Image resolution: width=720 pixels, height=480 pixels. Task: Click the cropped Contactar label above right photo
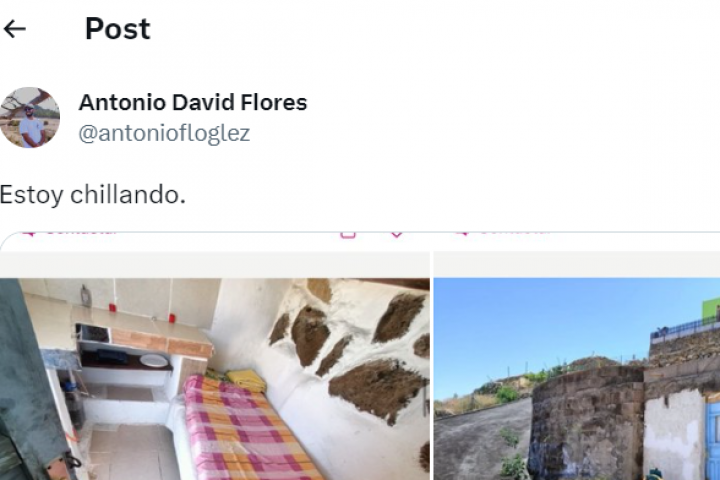503,233
